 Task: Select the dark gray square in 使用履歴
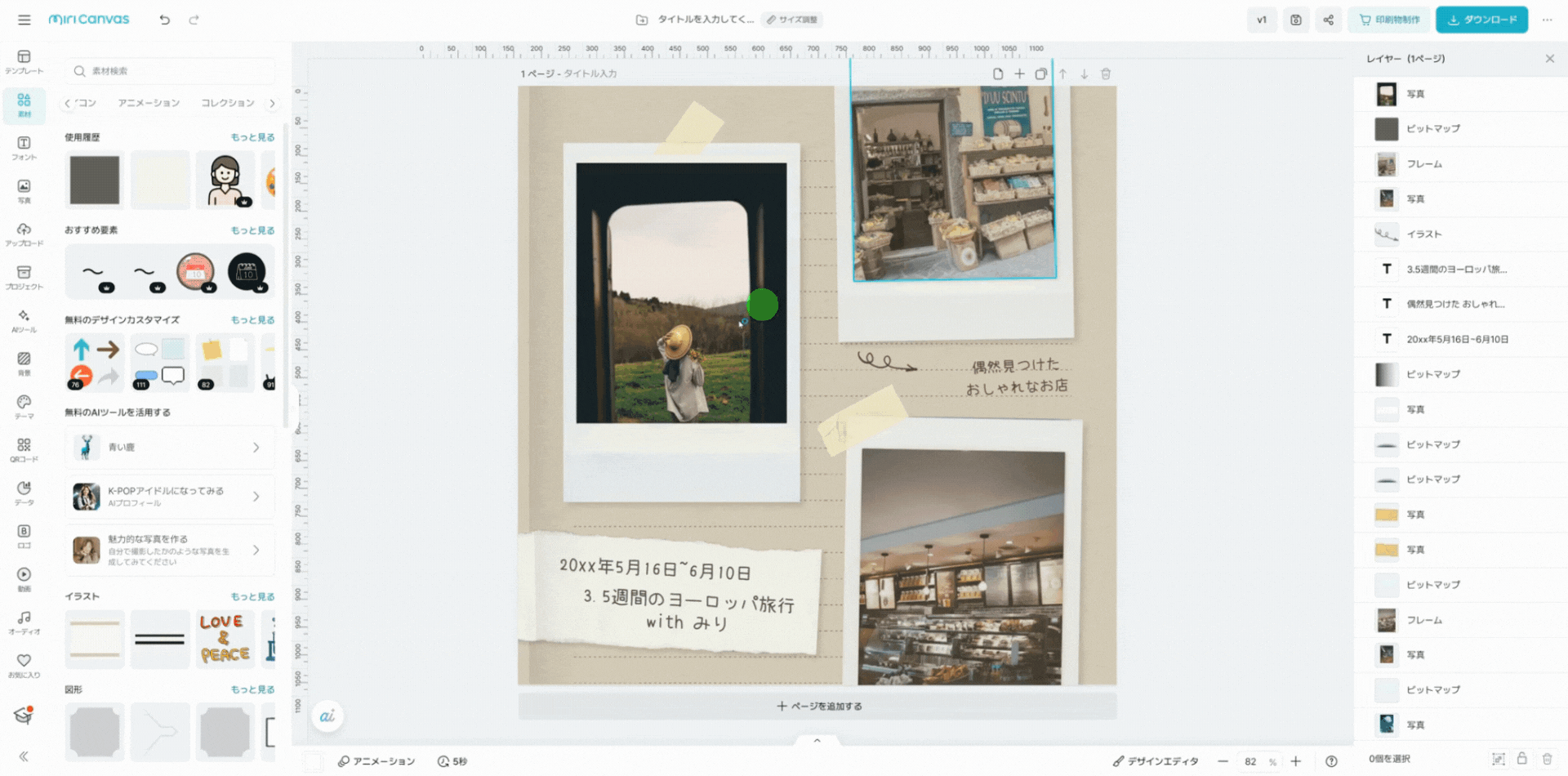(x=95, y=180)
